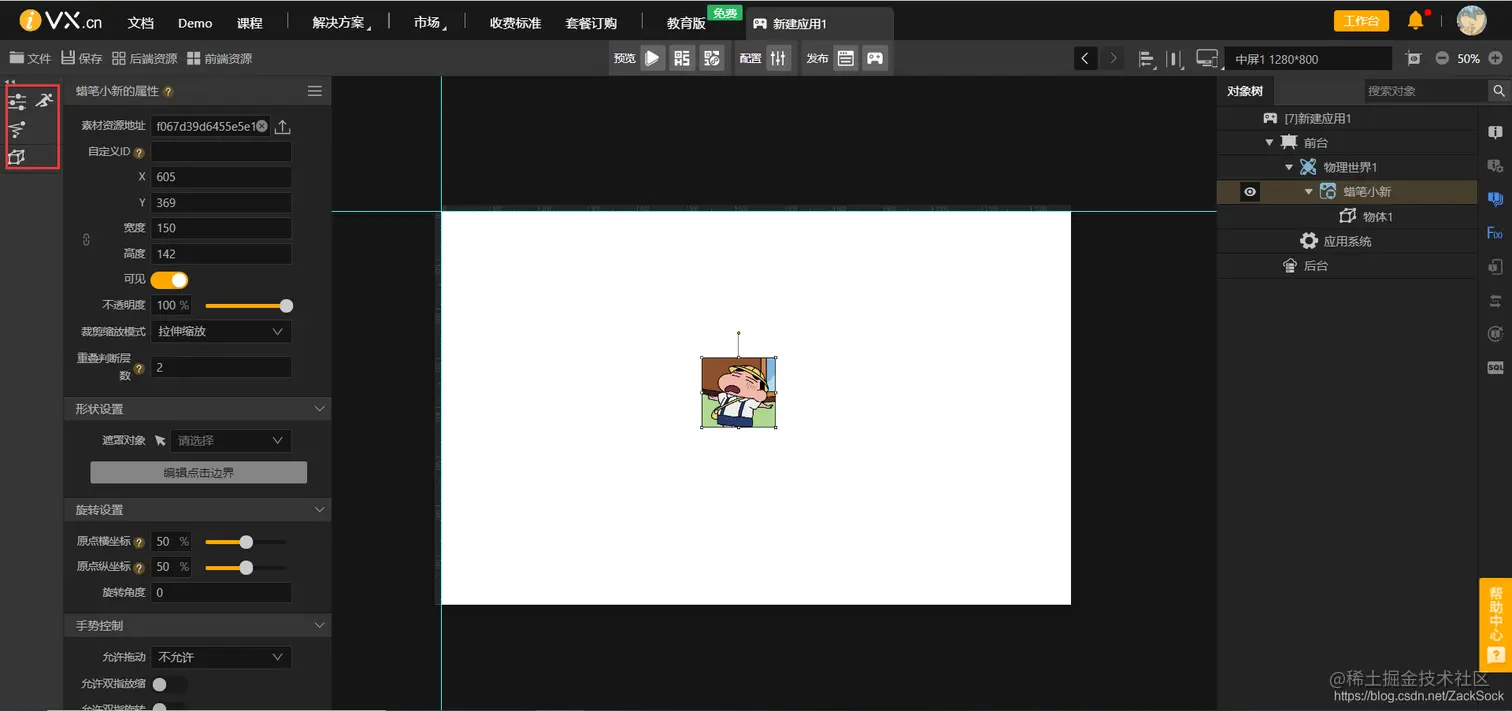Open the 课程 menu
The width and height of the screenshot is (1512, 711).
[250, 23]
